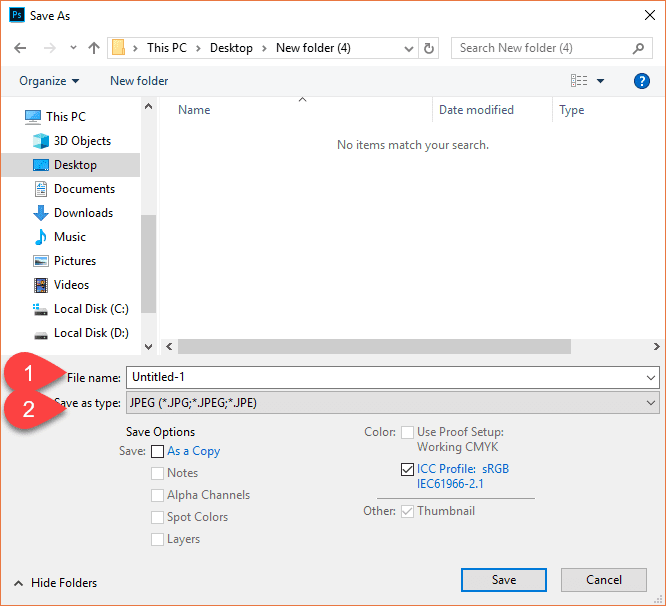
Task: Click the back navigation arrow
Action: (20, 48)
